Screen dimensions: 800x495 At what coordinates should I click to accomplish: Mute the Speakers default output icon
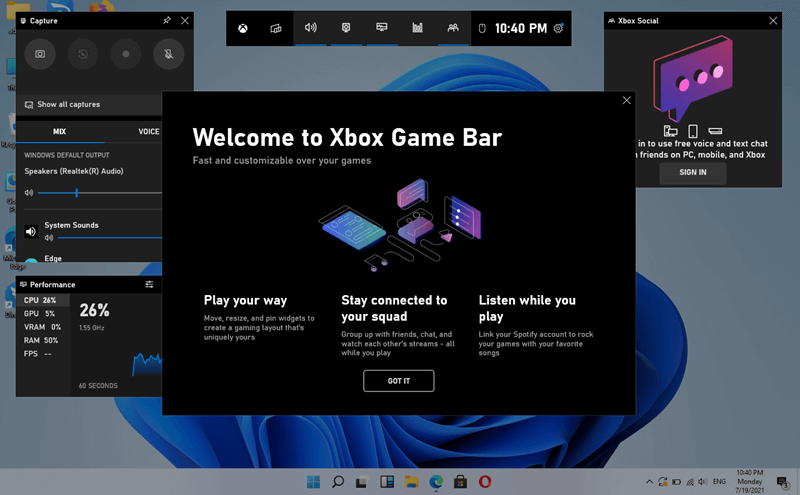click(29, 193)
